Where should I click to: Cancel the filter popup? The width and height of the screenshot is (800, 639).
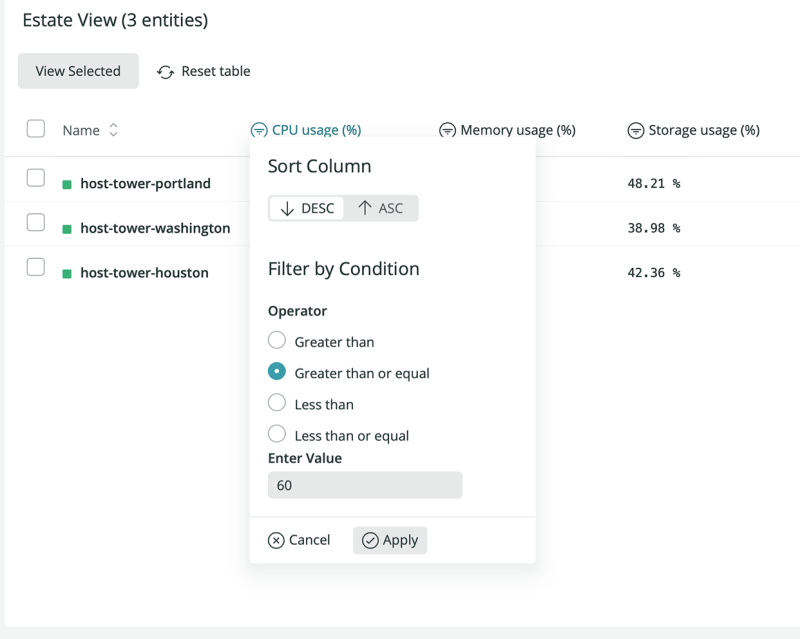(x=299, y=540)
